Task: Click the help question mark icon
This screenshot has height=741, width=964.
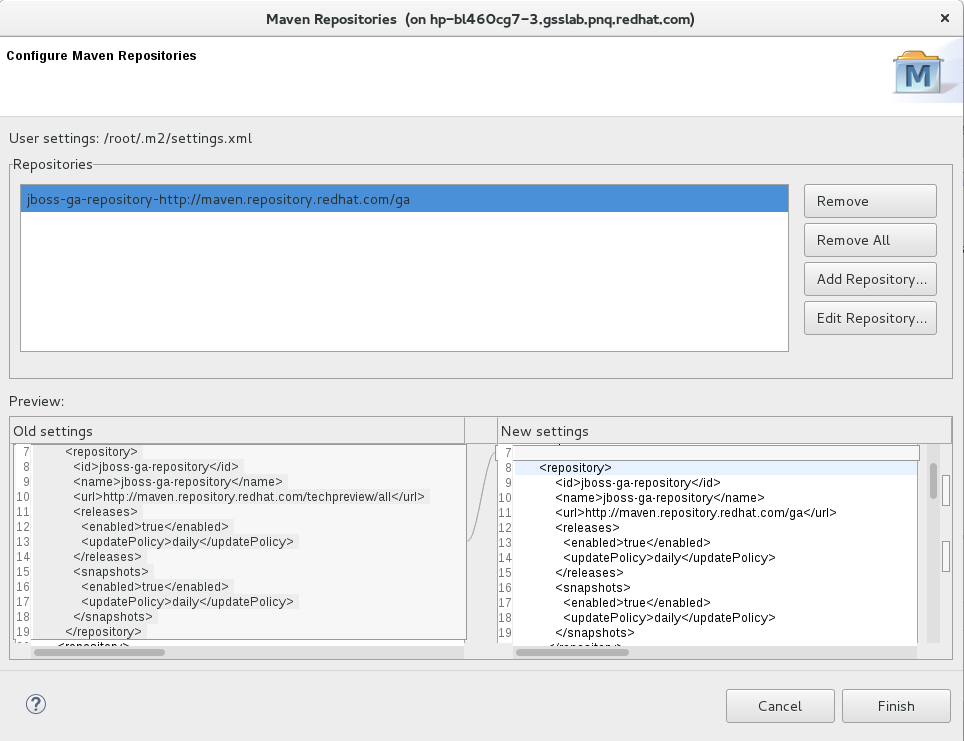Action: tap(35, 704)
